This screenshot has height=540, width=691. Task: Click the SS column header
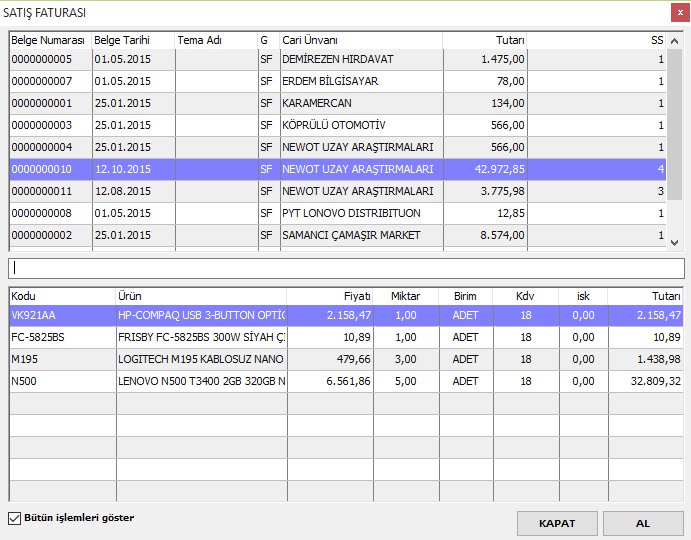pyautogui.click(x=597, y=41)
